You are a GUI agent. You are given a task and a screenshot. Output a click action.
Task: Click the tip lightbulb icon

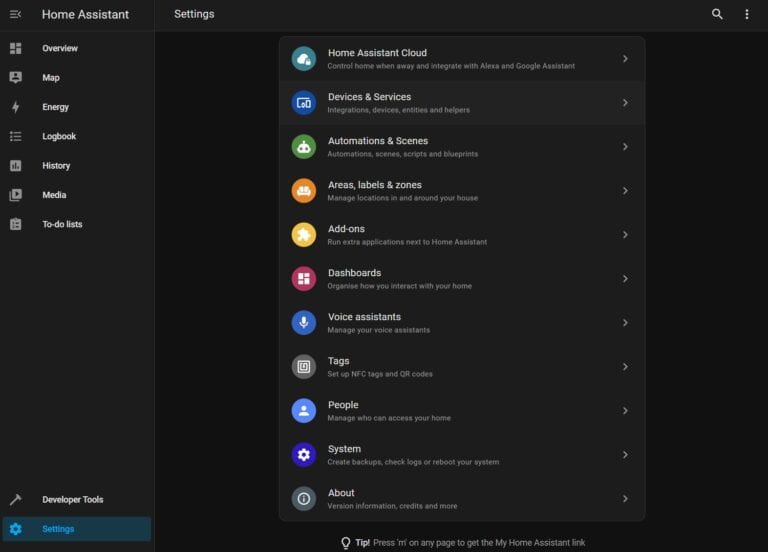point(346,543)
